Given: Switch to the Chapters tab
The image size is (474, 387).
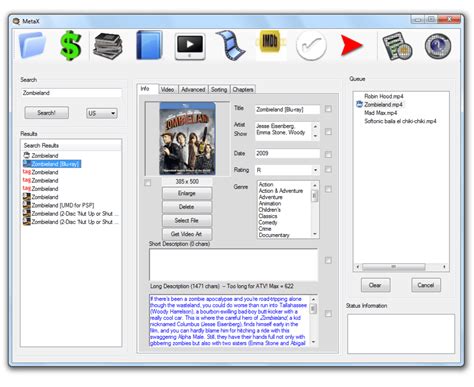Looking at the screenshot, I should pos(243,89).
